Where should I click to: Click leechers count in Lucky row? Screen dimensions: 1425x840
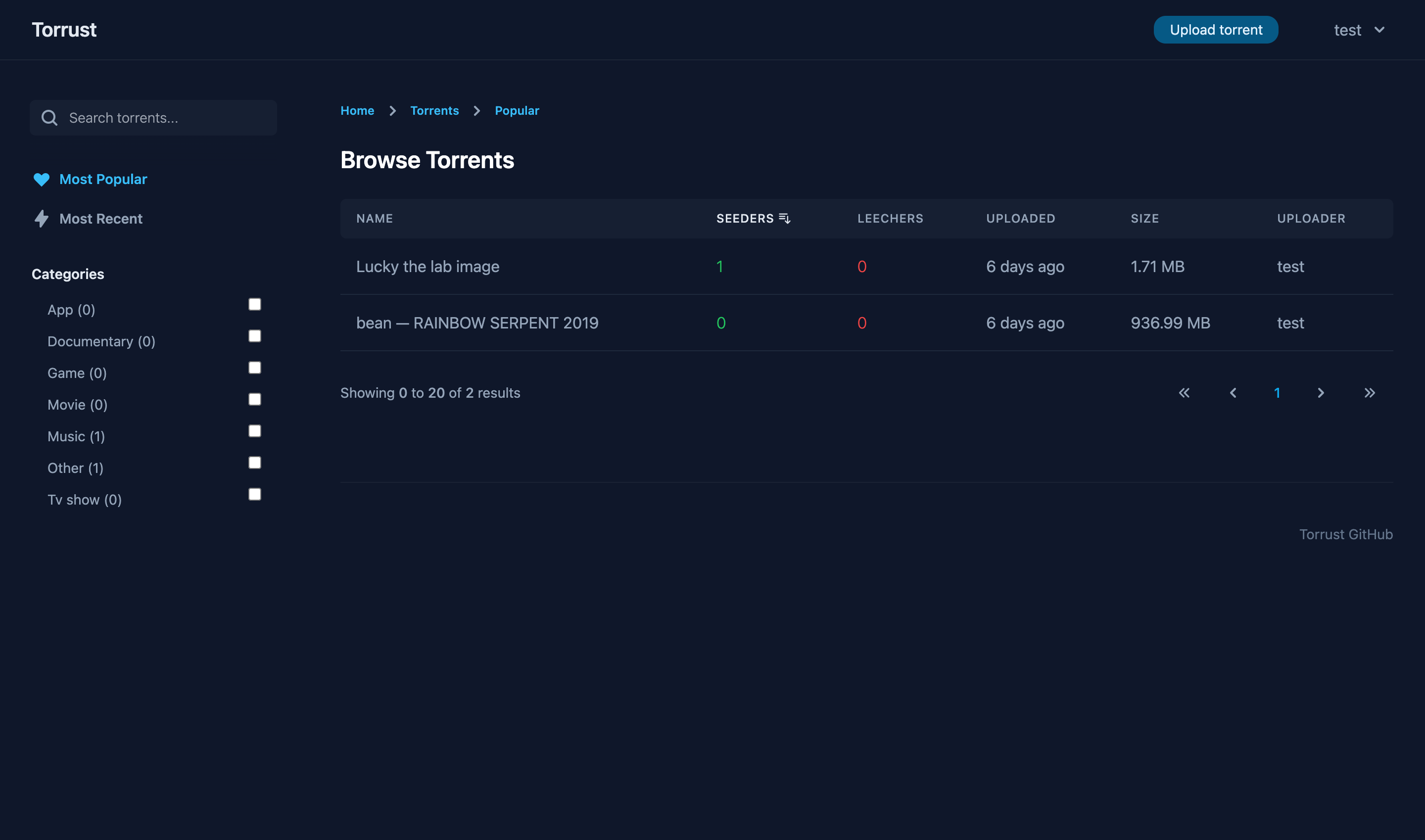pyautogui.click(x=862, y=267)
